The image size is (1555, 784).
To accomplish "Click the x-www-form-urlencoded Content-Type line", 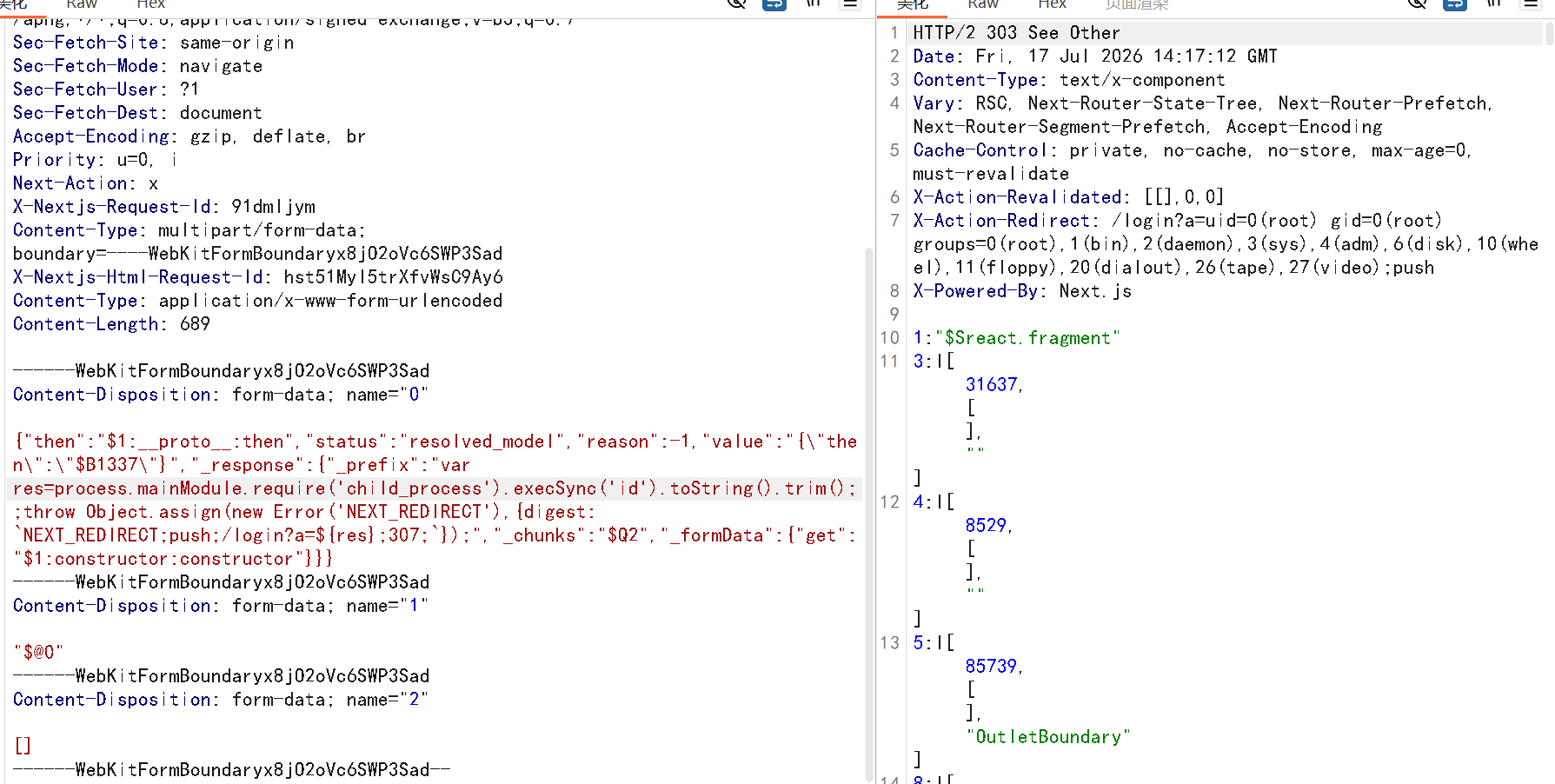I will click(x=257, y=301).
